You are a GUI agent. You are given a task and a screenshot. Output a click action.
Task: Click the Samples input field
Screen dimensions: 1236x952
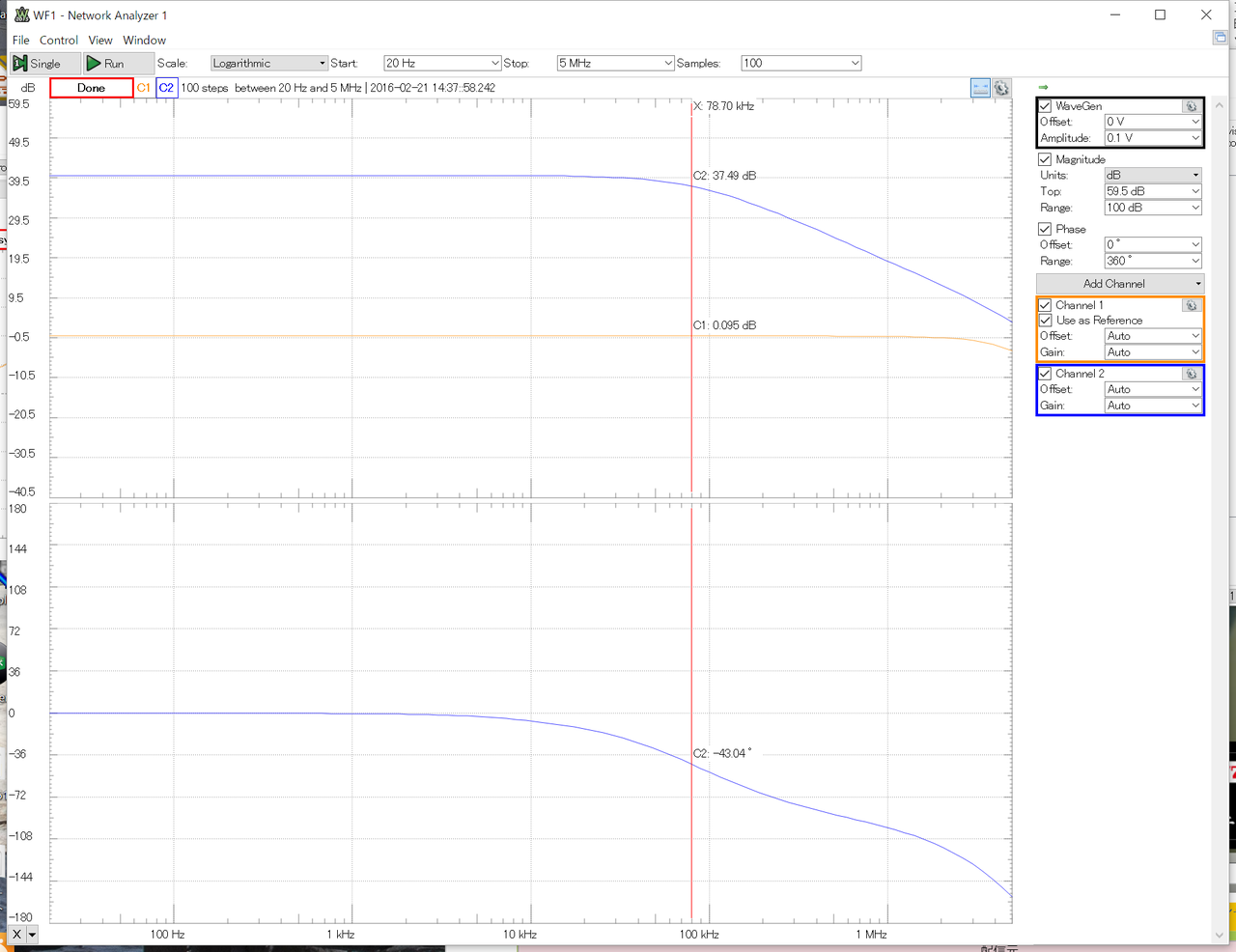(x=794, y=64)
